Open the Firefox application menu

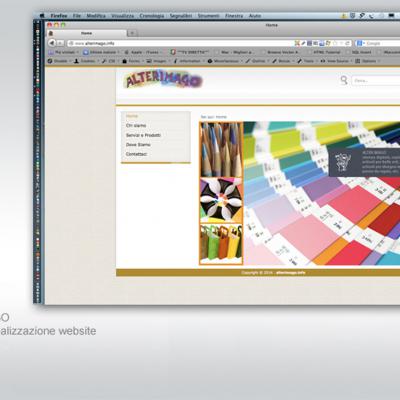(x=59, y=16)
